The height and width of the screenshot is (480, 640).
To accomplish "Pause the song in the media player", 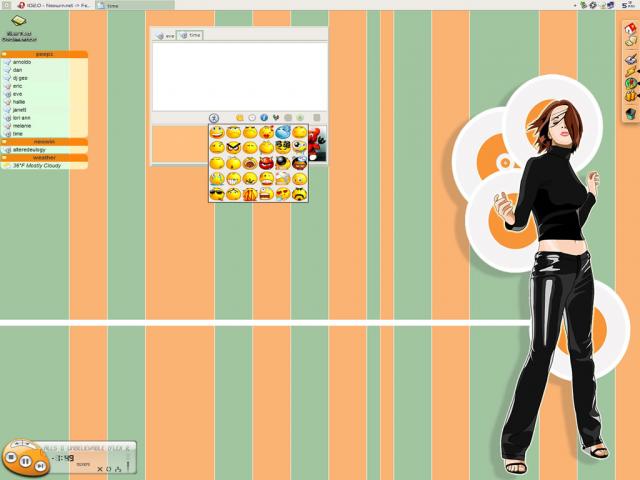I will coord(25,462).
